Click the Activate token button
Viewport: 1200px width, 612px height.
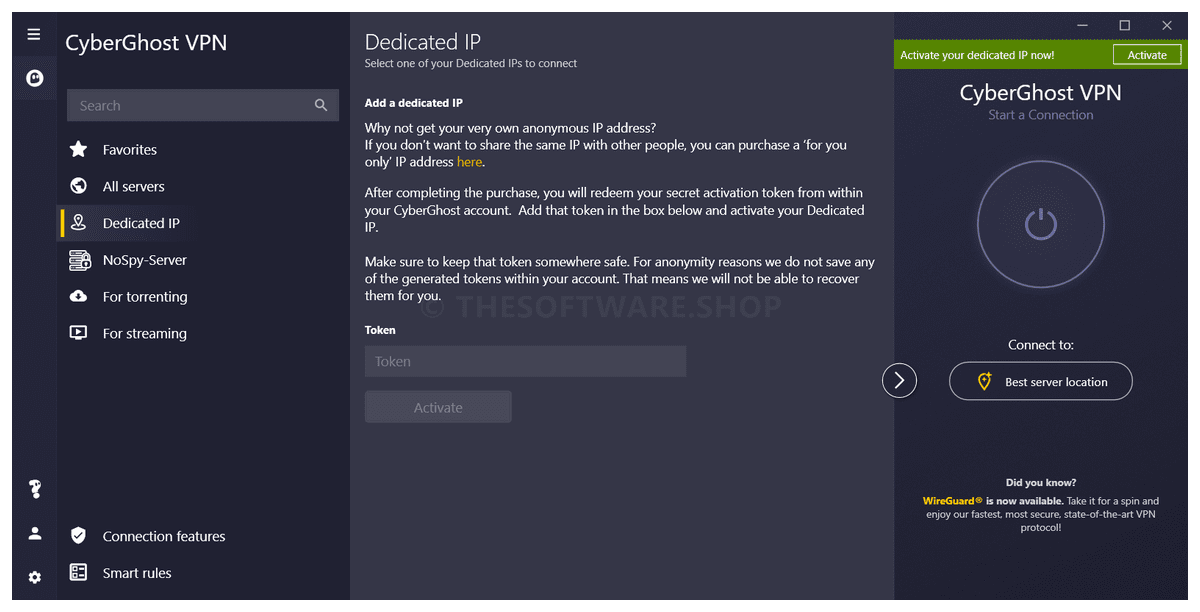[x=438, y=407]
